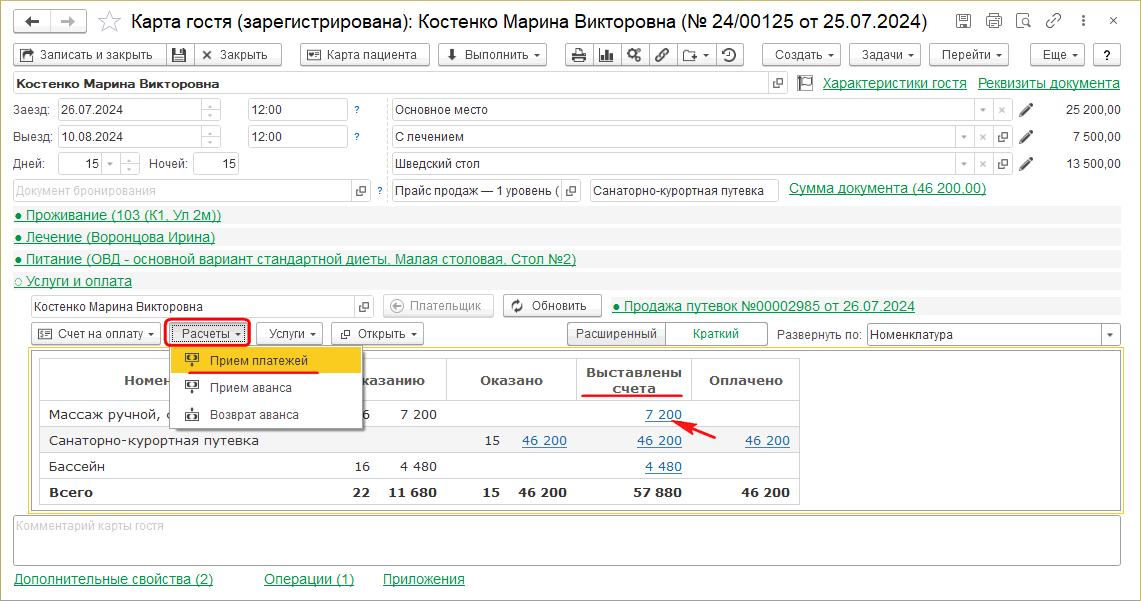Click the save diskette icon in toolbar
The height and width of the screenshot is (601, 1141).
click(x=178, y=55)
